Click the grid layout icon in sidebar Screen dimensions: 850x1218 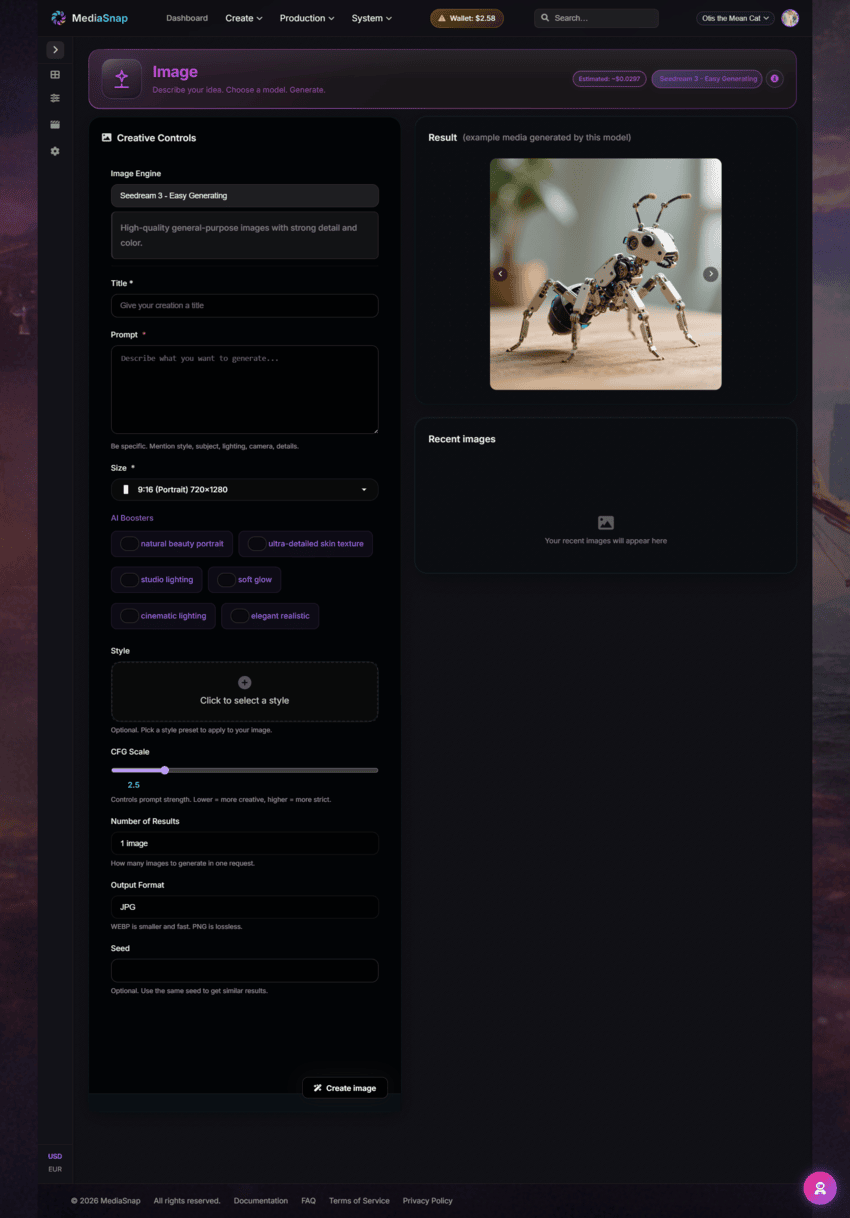point(55,75)
